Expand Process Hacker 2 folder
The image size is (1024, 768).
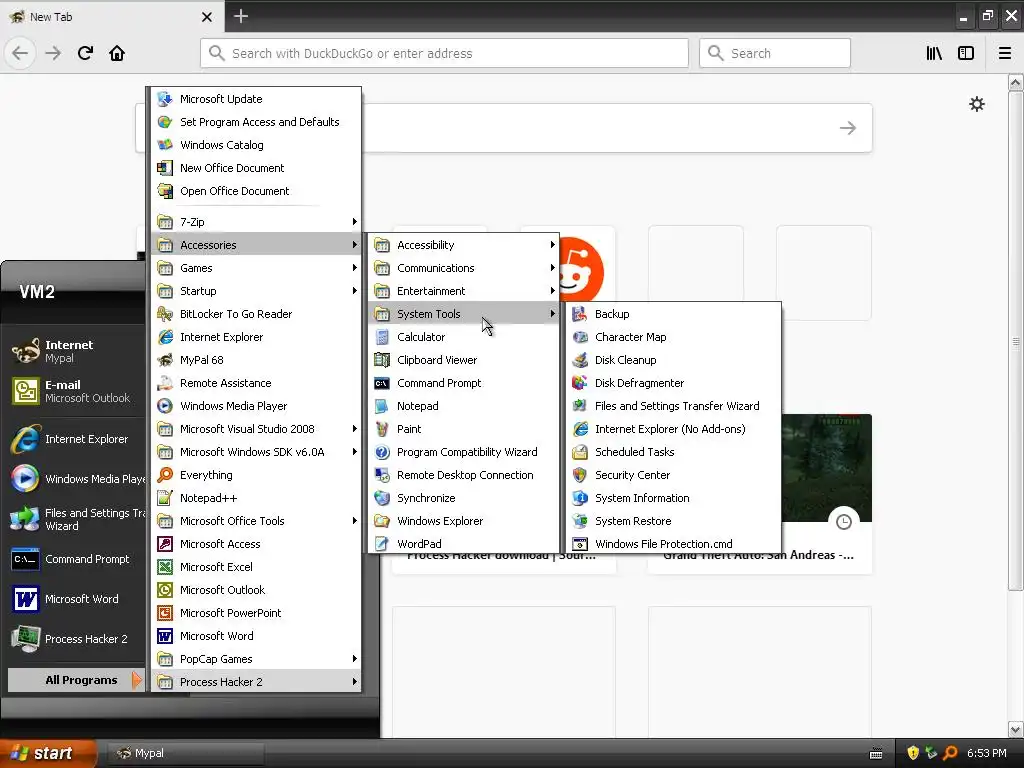click(256, 682)
